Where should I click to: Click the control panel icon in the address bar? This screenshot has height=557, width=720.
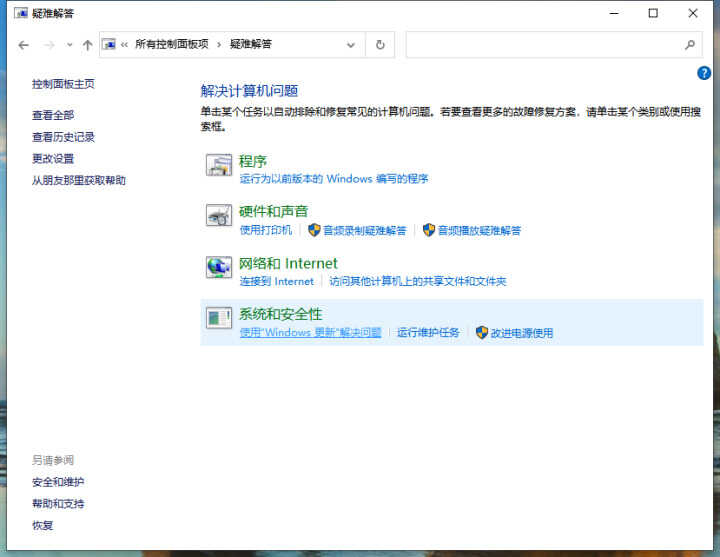(109, 45)
